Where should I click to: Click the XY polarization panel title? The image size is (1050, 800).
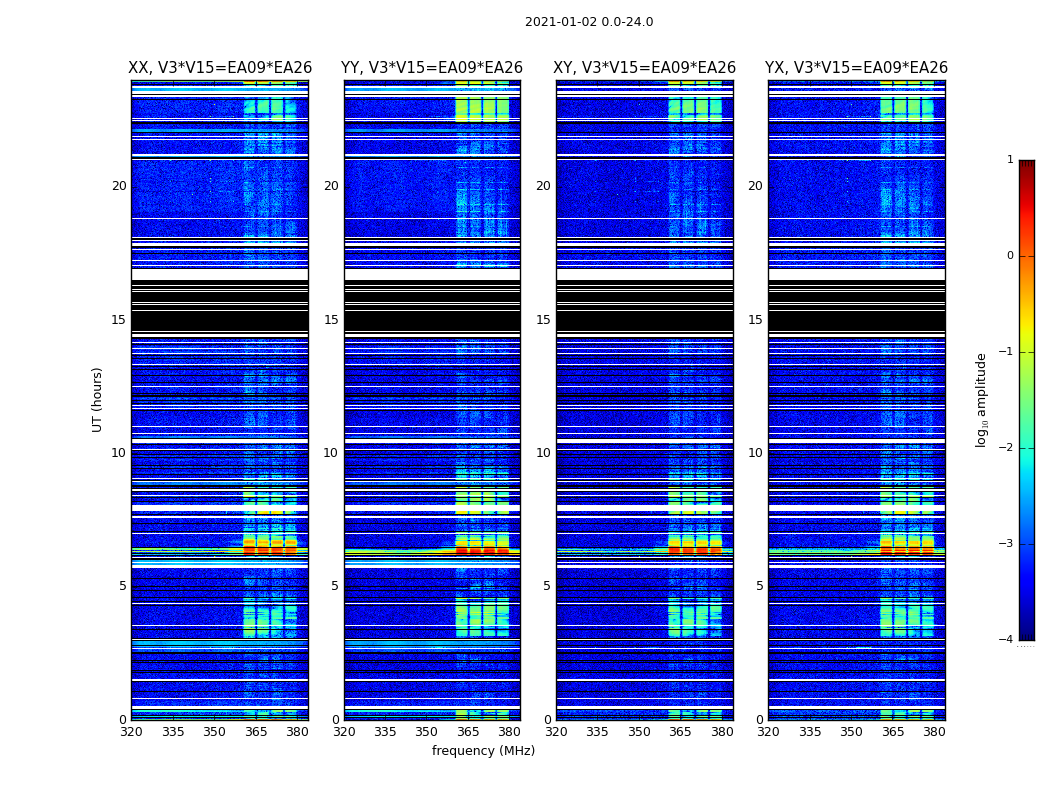(645, 68)
